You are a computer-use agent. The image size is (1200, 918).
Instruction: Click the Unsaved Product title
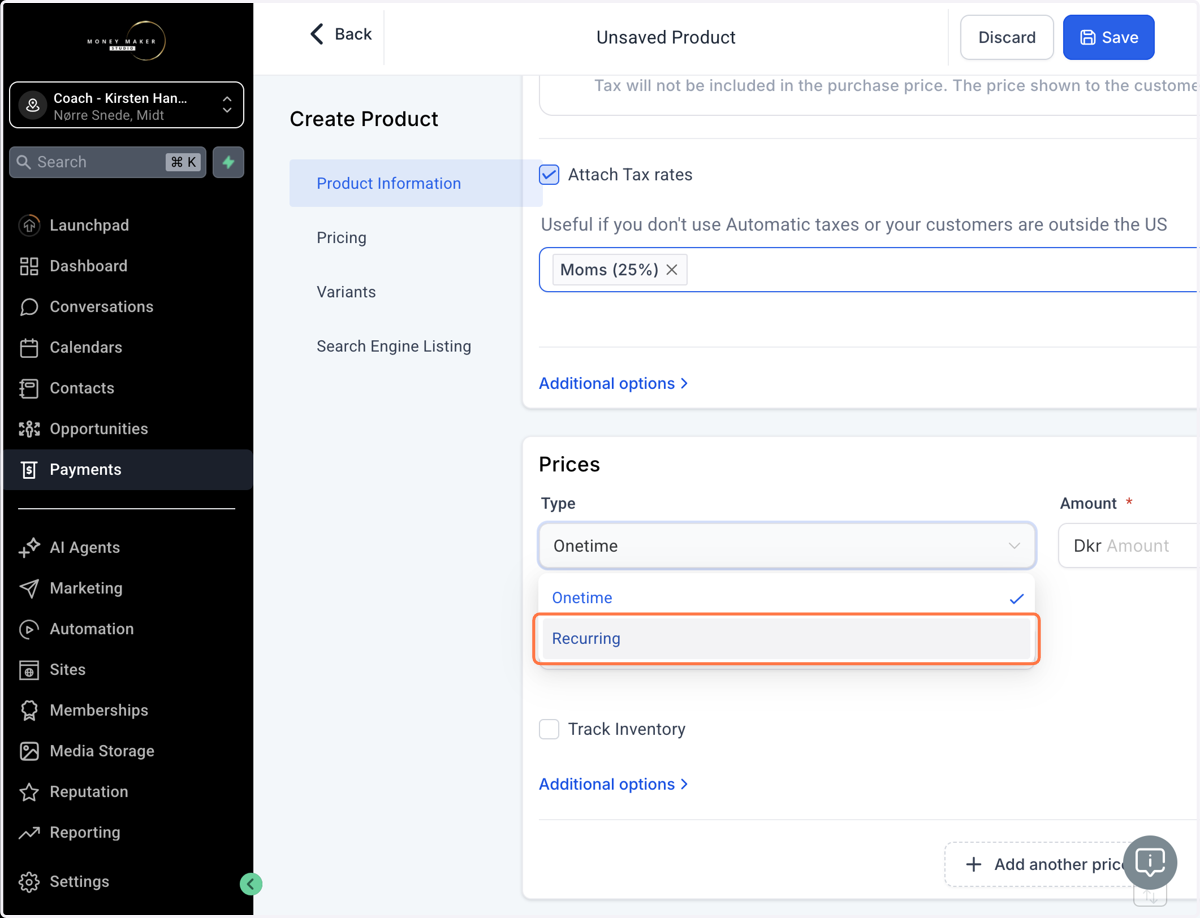[666, 37]
